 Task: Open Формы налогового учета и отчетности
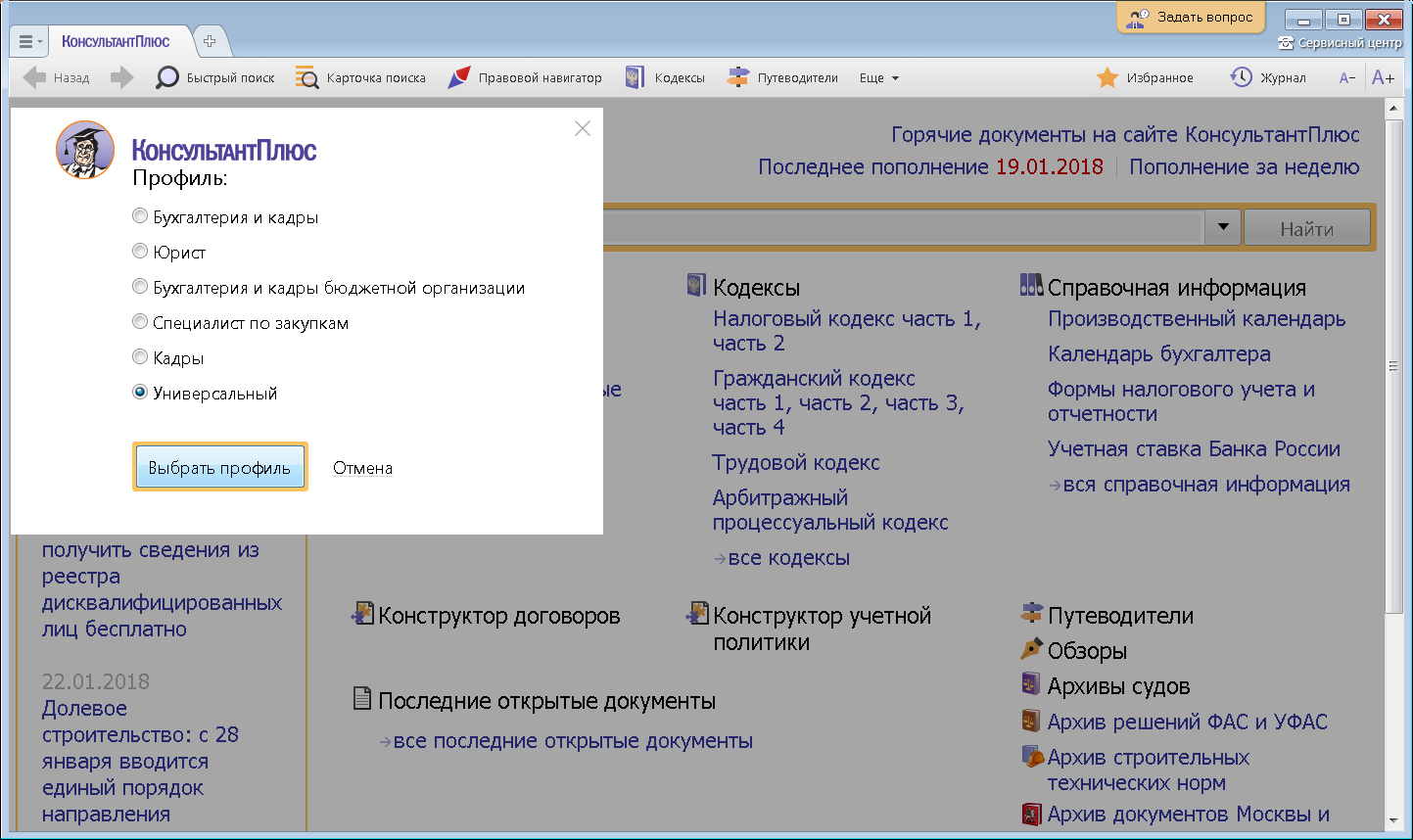1181,401
